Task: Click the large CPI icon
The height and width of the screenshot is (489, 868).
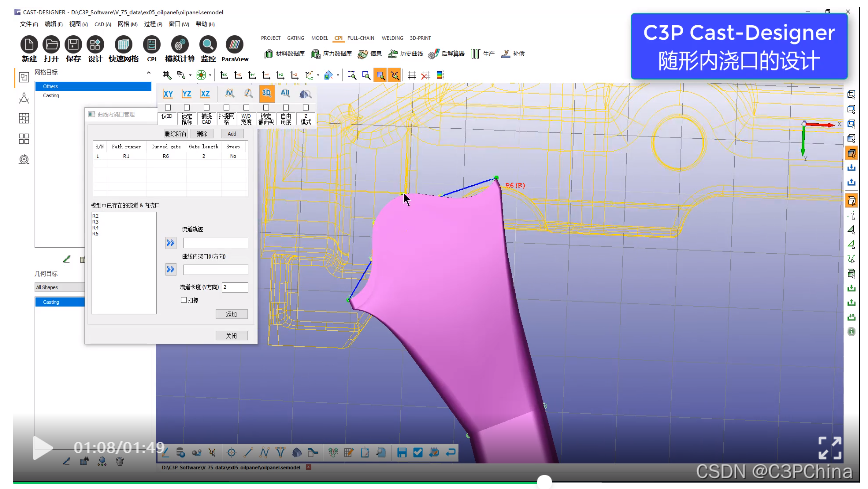Action: 151,45
